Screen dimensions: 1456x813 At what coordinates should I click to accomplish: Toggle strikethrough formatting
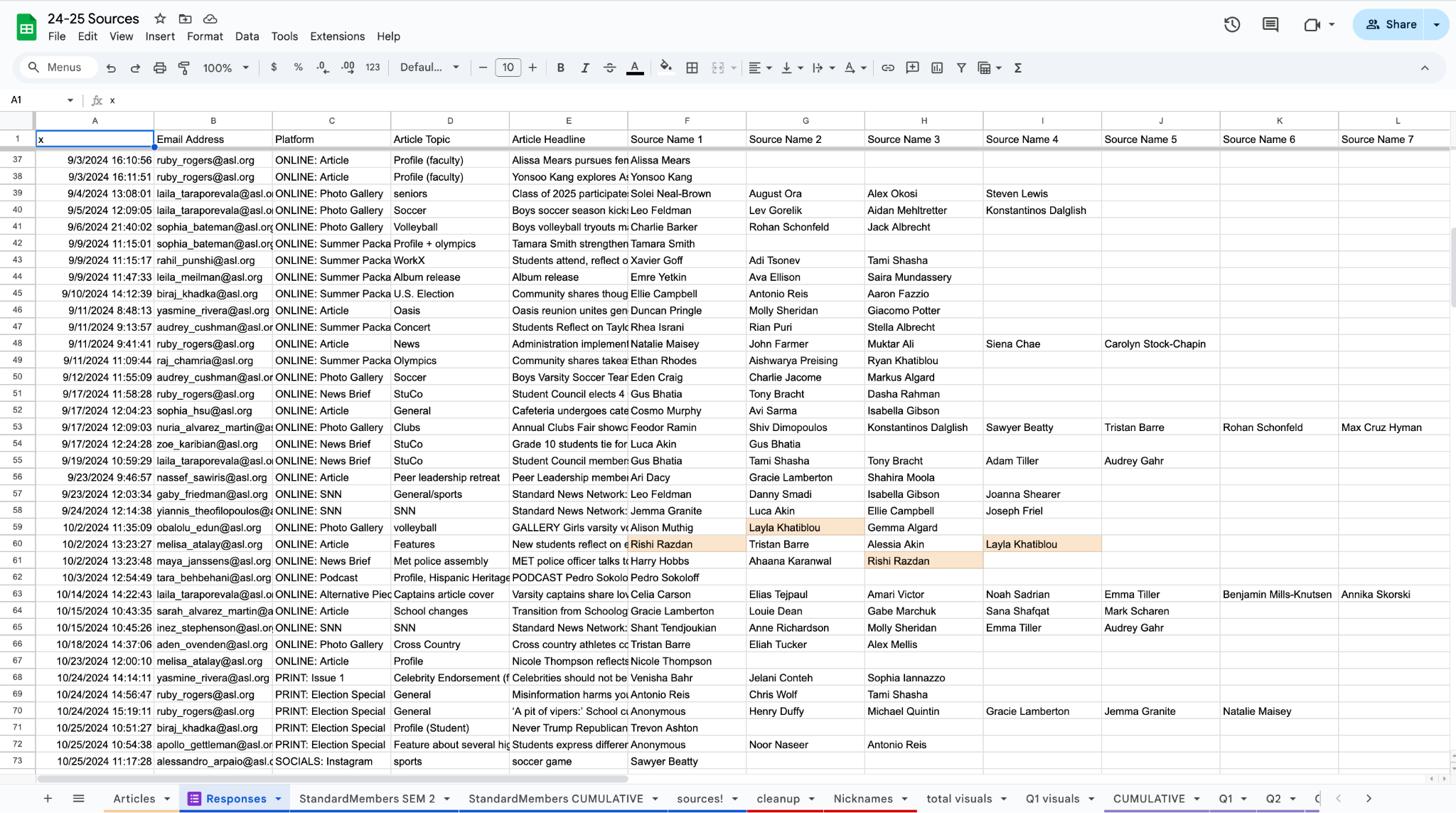pos(609,68)
